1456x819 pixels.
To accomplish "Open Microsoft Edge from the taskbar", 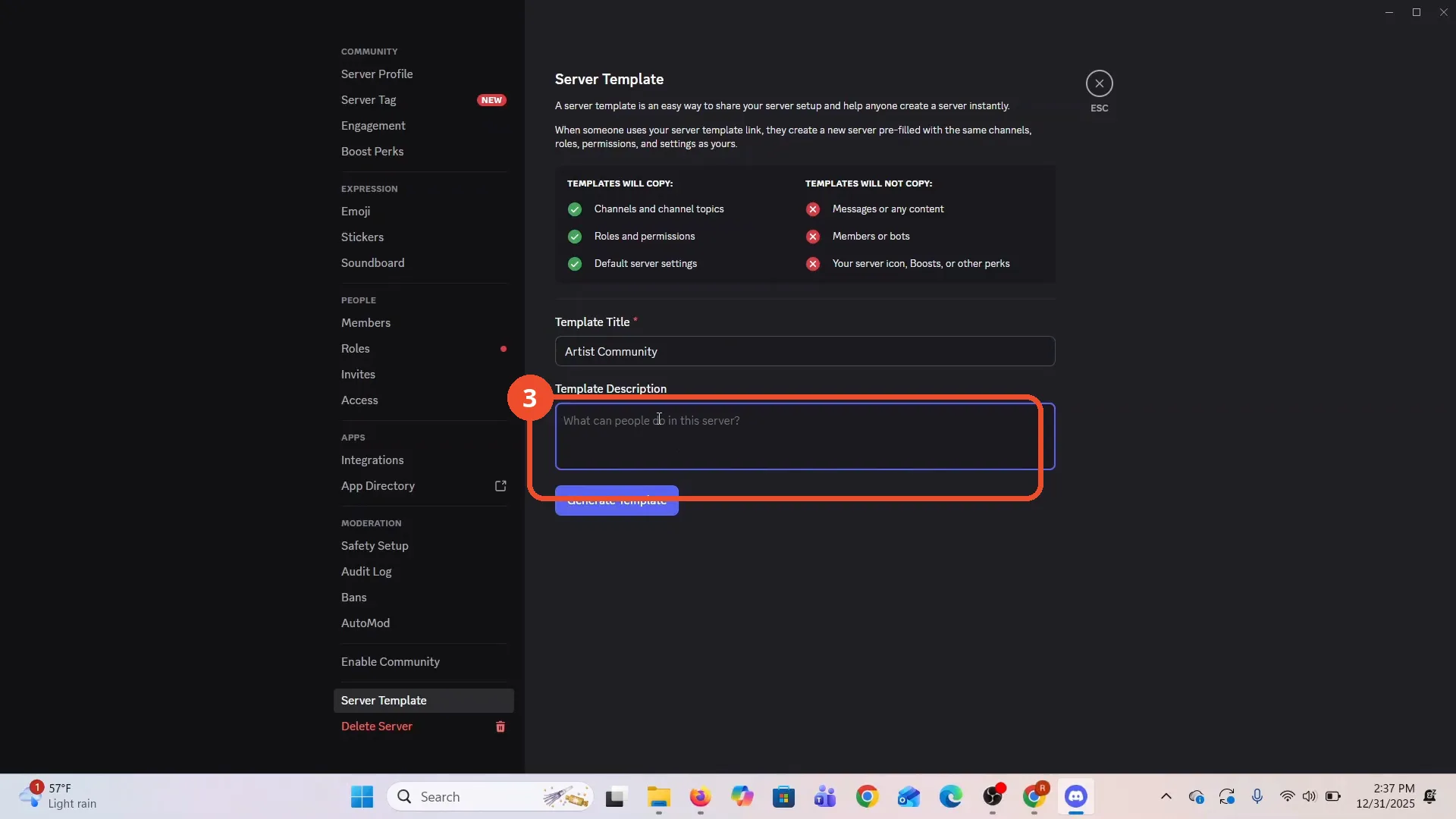I will click(950, 796).
